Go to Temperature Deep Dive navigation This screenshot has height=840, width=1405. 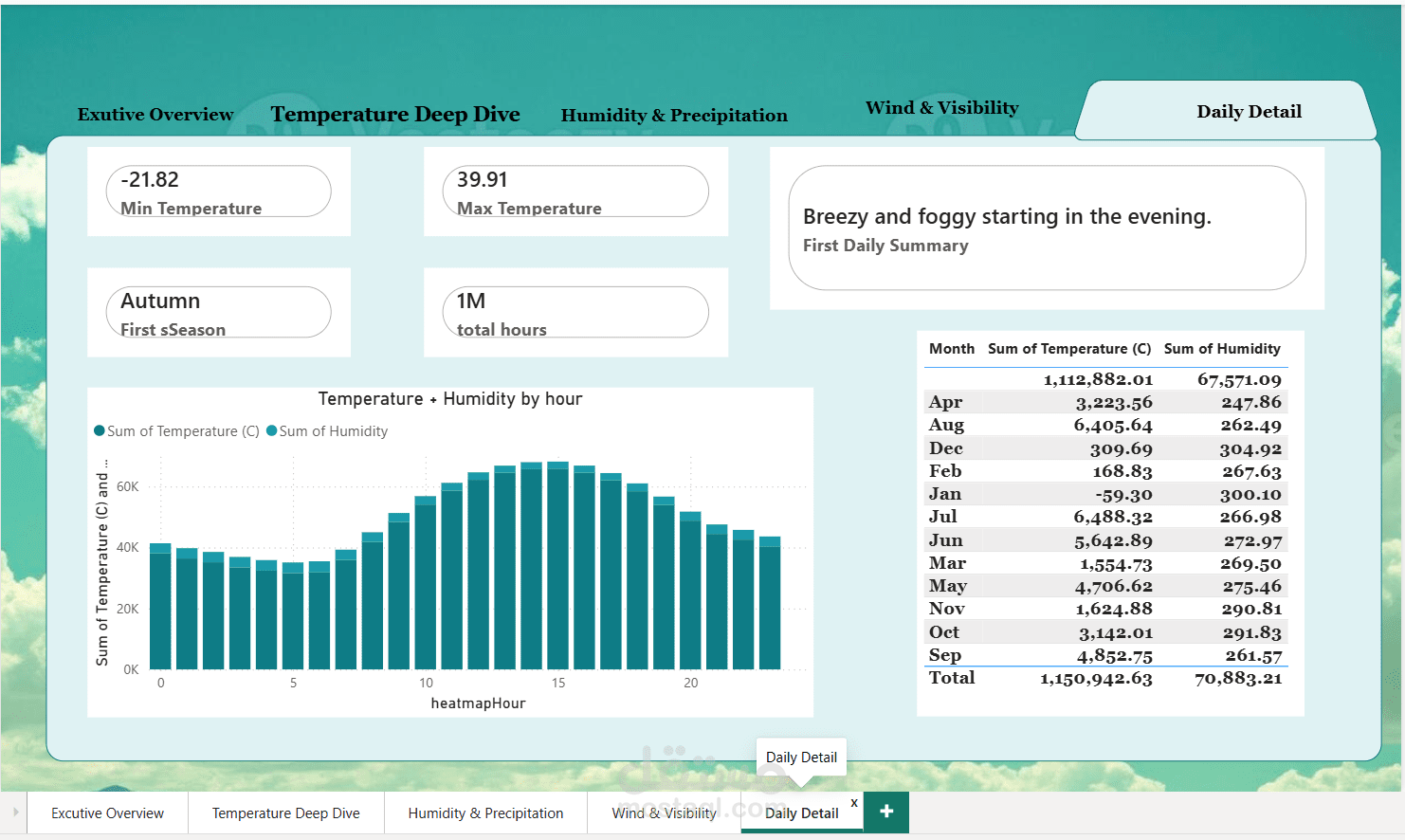coord(395,115)
